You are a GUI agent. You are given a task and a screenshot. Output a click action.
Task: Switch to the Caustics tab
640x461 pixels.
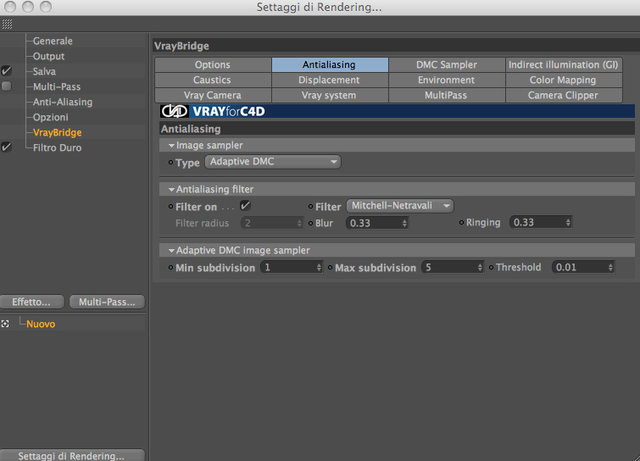[213, 80]
